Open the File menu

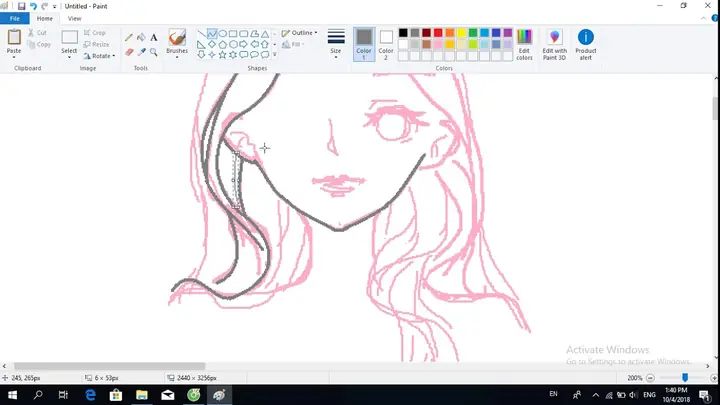[x=15, y=18]
